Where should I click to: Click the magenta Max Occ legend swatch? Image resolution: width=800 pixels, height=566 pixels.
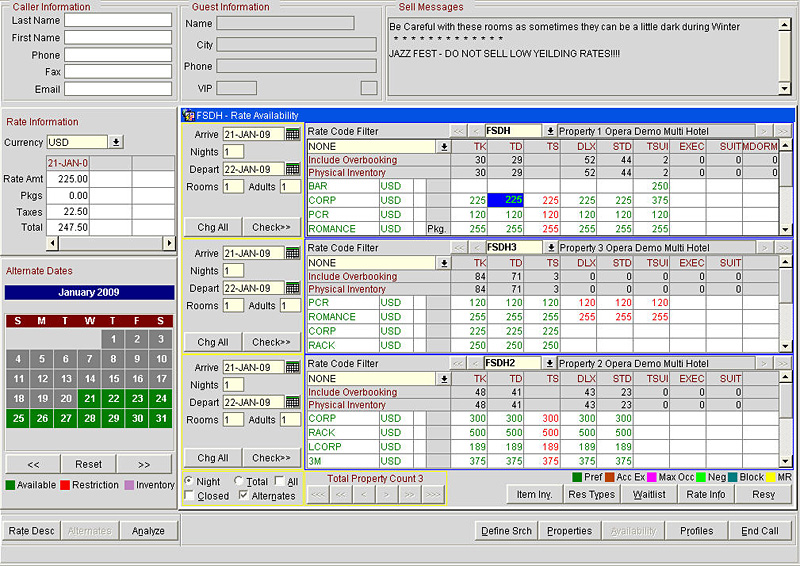point(652,477)
